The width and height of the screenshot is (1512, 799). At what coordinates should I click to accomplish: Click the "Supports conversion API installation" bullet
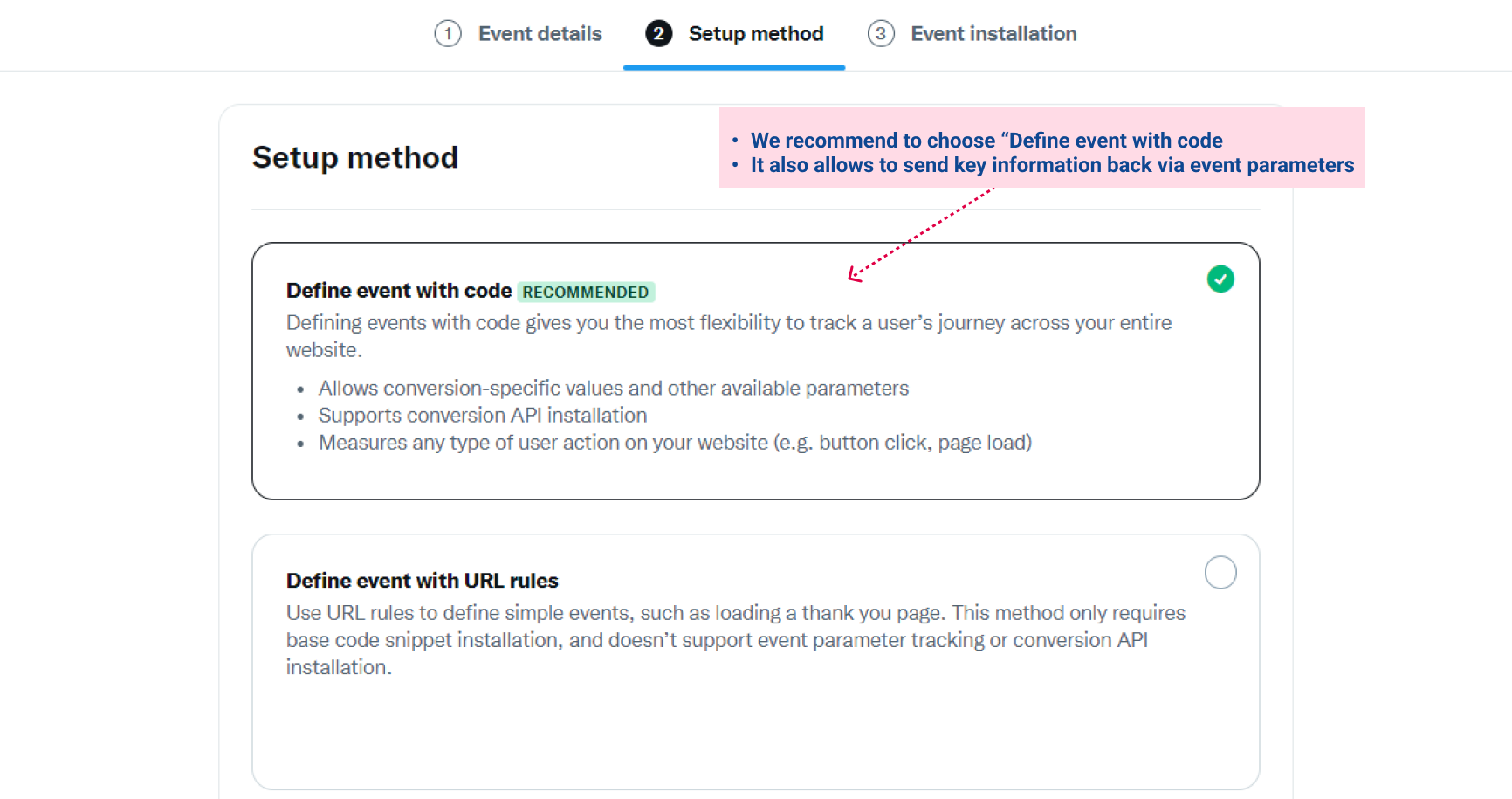tap(482, 416)
